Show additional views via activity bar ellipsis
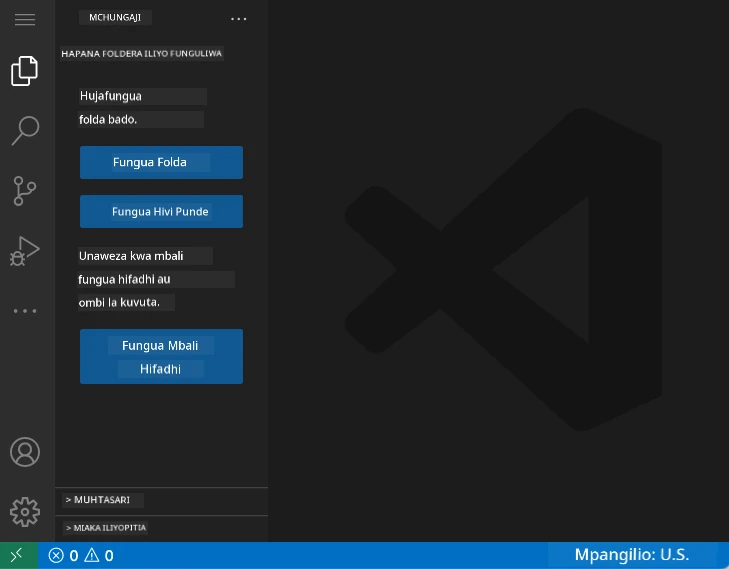Image resolution: width=729 pixels, height=569 pixels. point(25,311)
